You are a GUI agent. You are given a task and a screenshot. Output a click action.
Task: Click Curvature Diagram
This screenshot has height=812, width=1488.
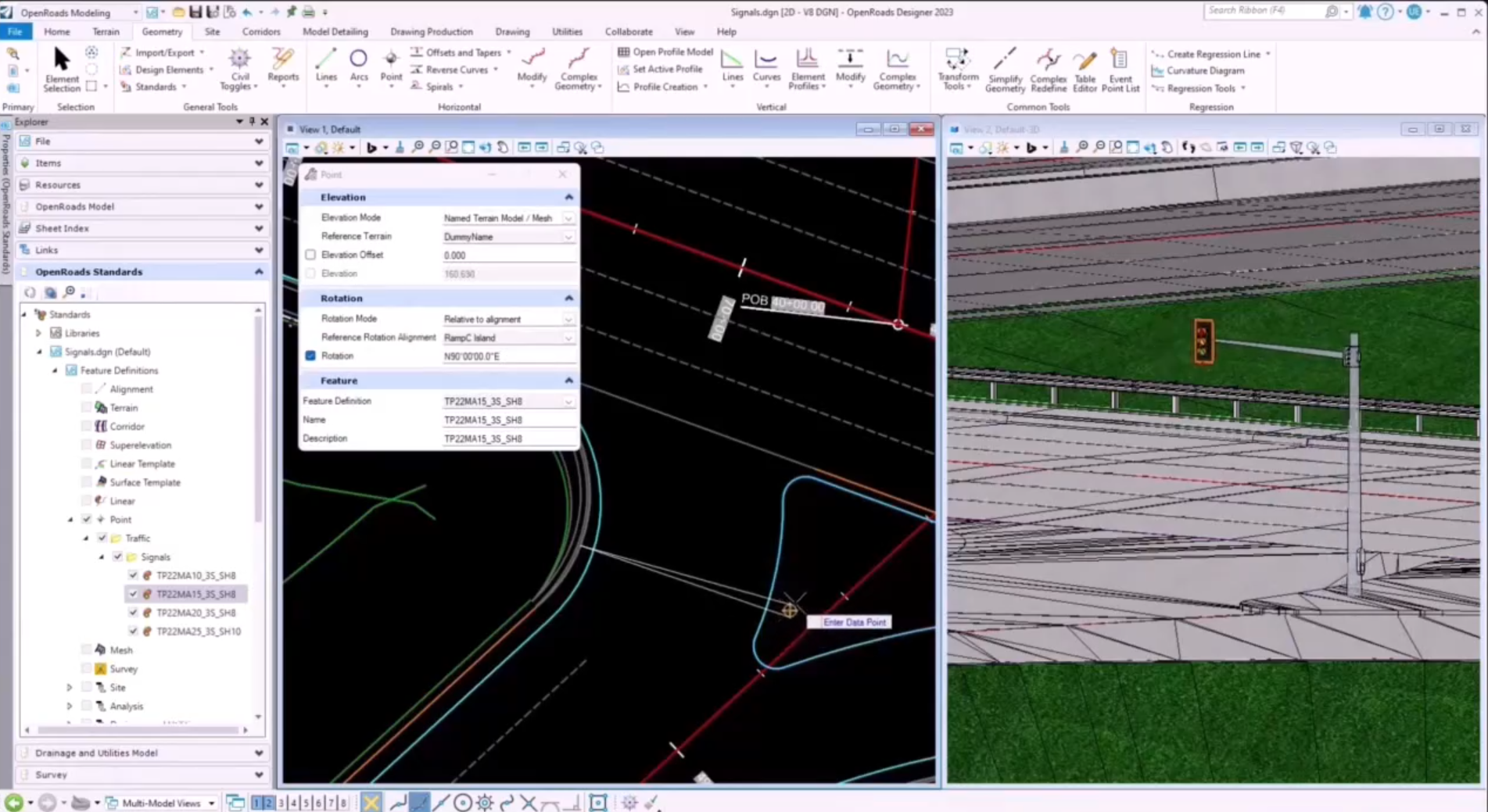click(x=1198, y=70)
